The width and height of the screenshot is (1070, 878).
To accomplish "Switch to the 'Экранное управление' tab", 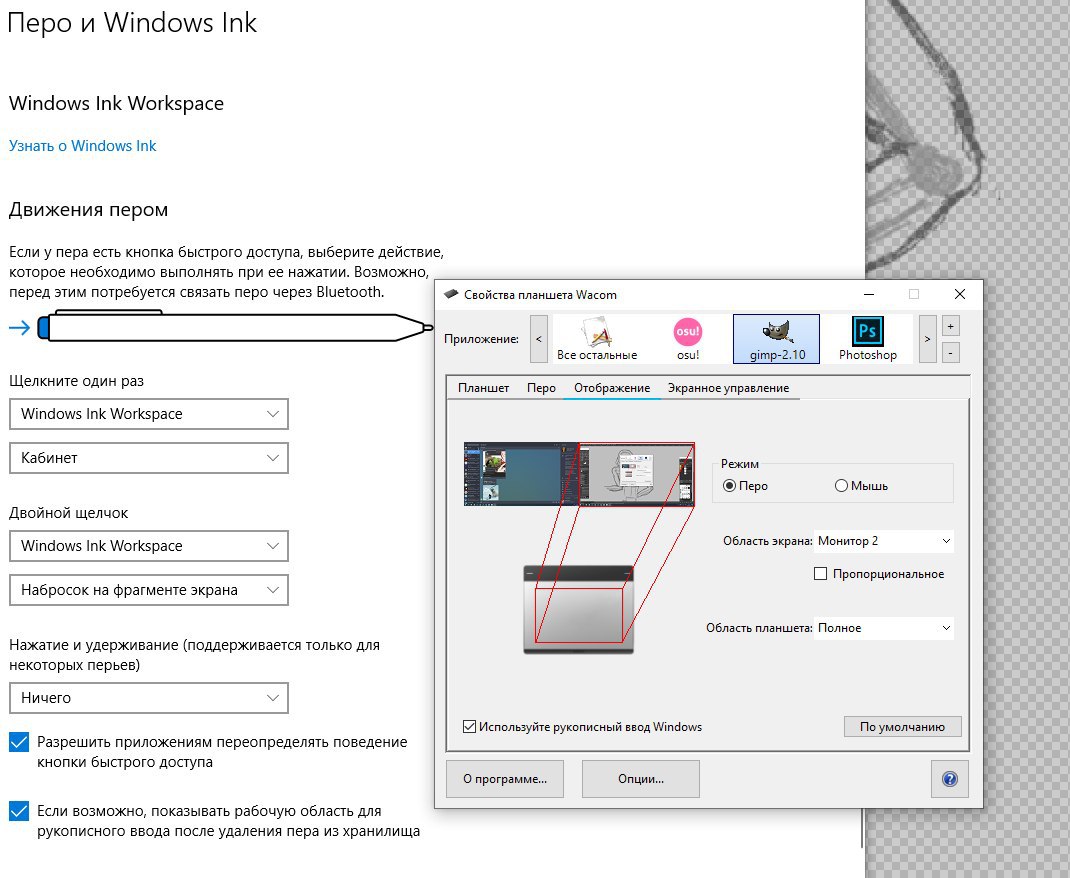I will coord(728,387).
